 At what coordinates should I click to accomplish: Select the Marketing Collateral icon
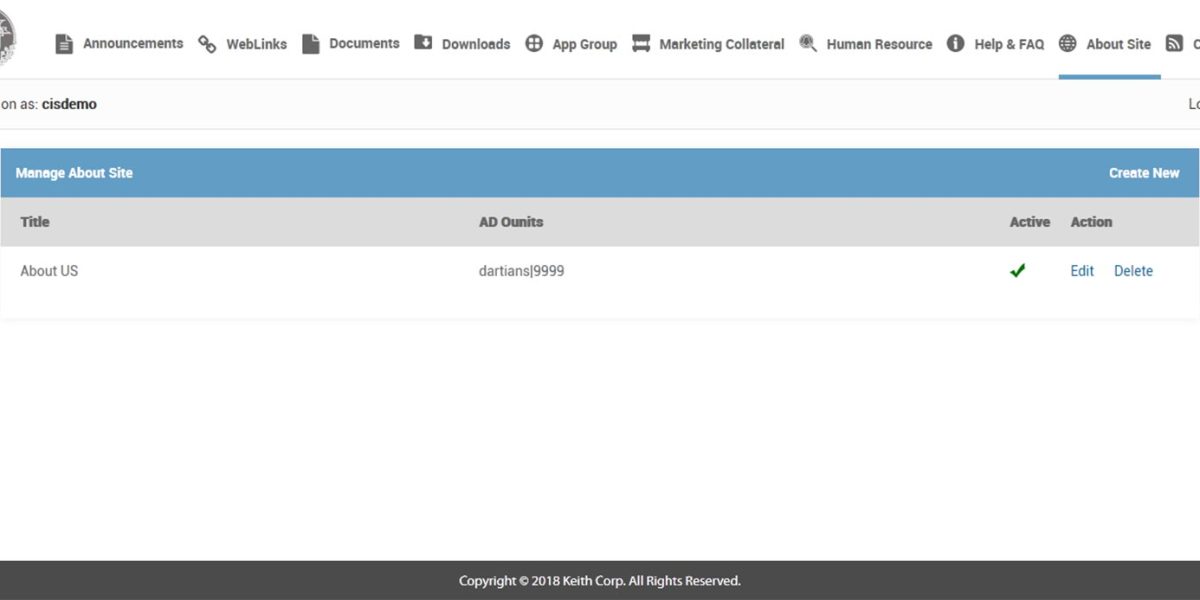[639, 43]
